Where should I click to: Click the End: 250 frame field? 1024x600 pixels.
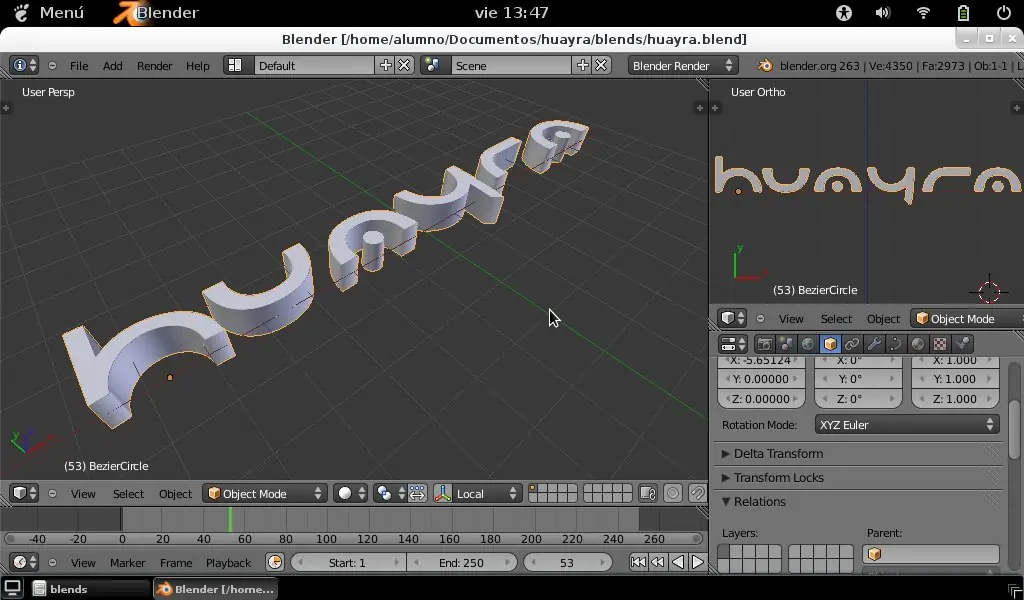[x=461, y=562]
